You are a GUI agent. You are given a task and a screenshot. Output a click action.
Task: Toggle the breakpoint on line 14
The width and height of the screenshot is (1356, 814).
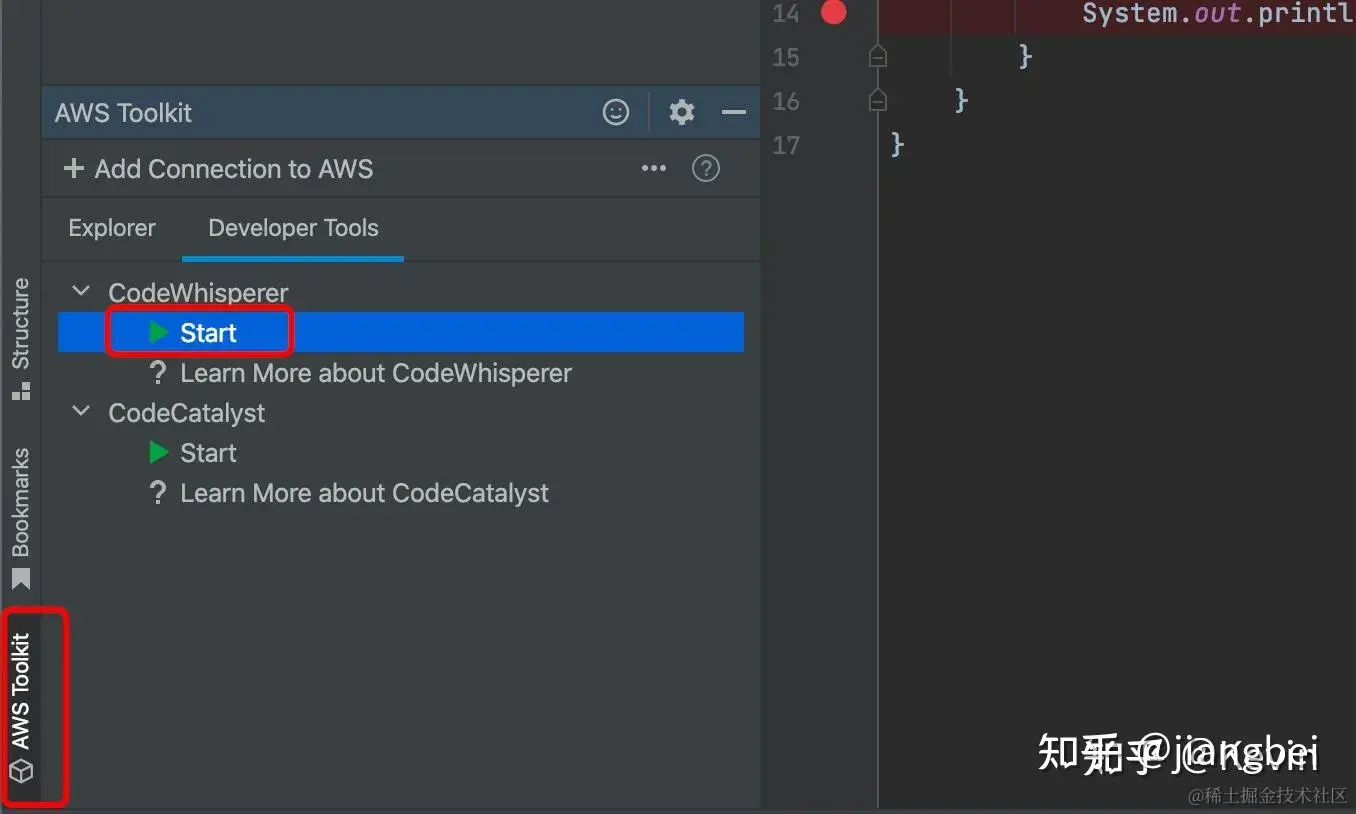(833, 12)
